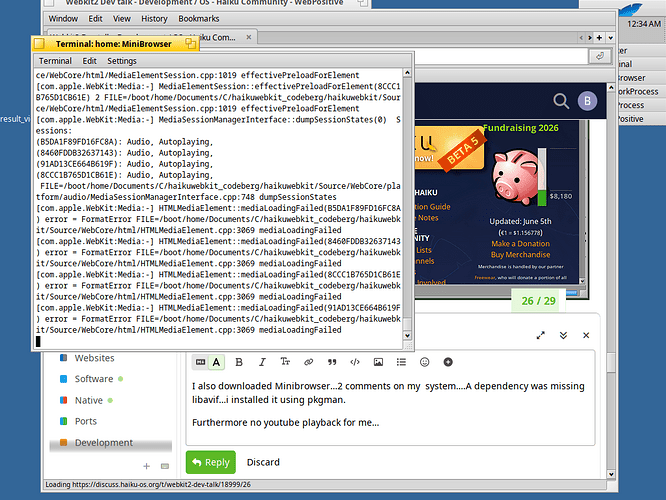This screenshot has height=500, width=666.
Task: Click the Terminal scroll up arrow
Action: pos(407,73)
